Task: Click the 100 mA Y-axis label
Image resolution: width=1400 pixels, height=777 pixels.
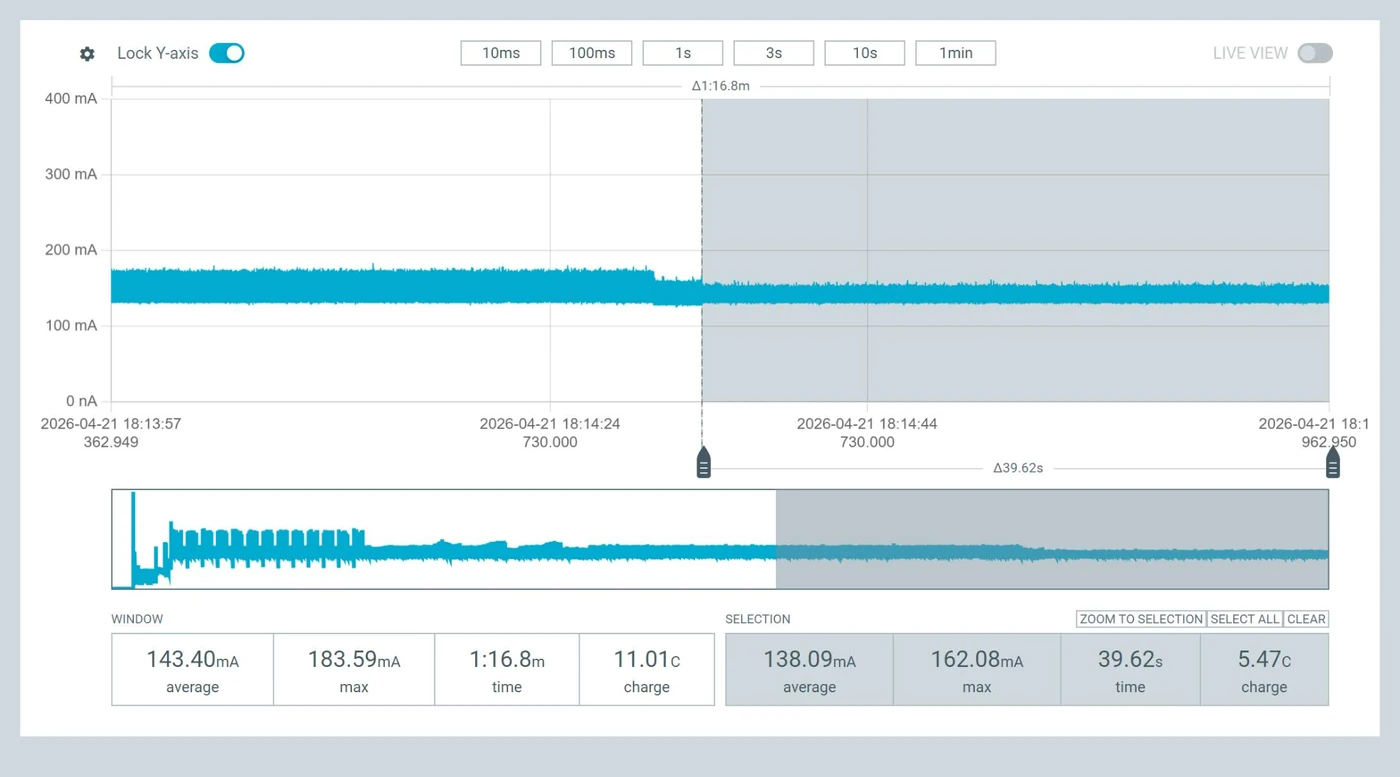Action: pyautogui.click(x=71, y=326)
